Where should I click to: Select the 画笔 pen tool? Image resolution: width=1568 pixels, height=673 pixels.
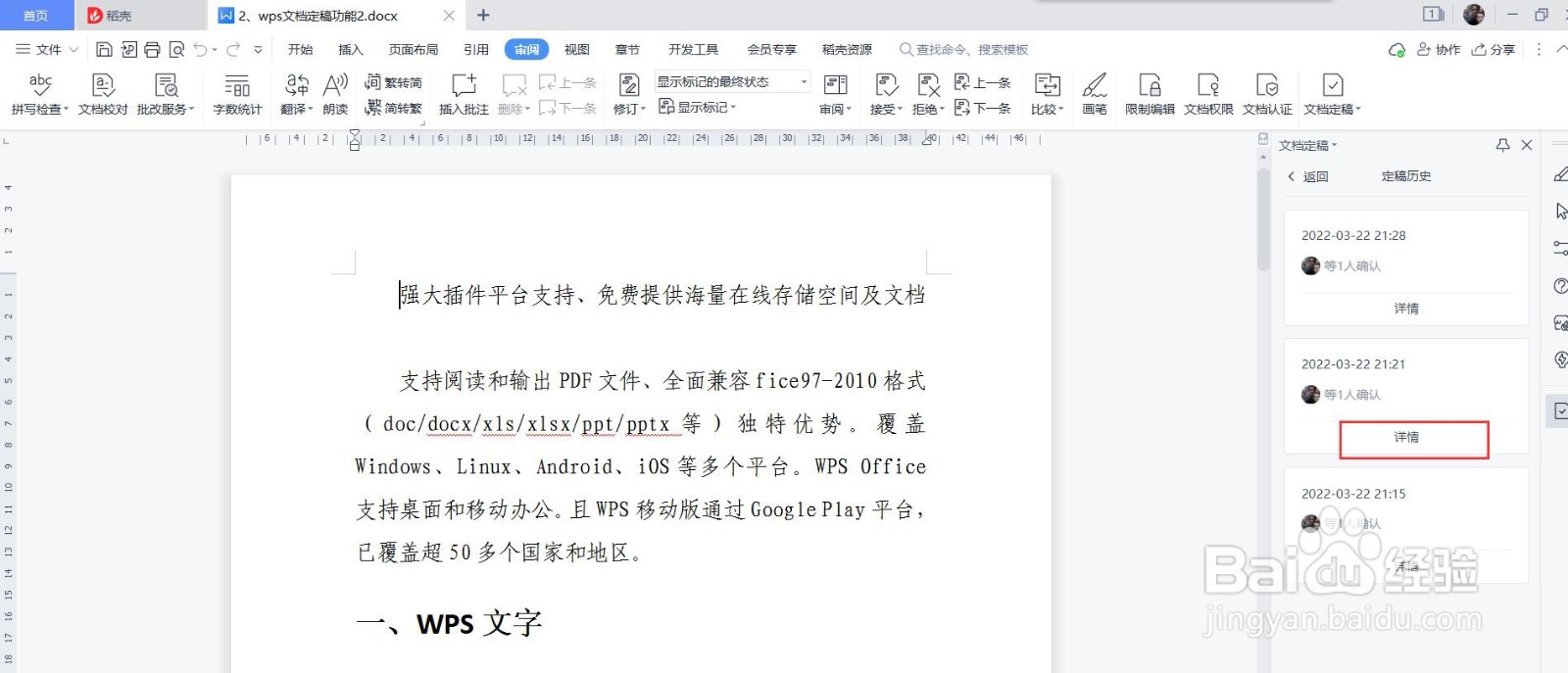1095,94
